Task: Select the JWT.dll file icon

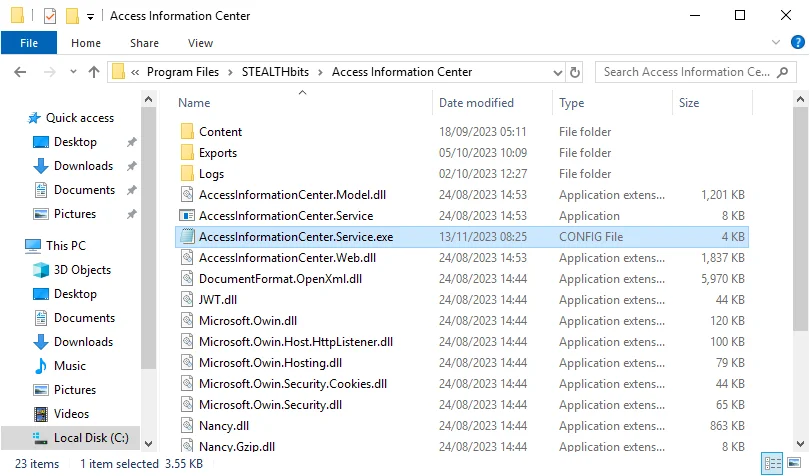Action: (x=187, y=300)
